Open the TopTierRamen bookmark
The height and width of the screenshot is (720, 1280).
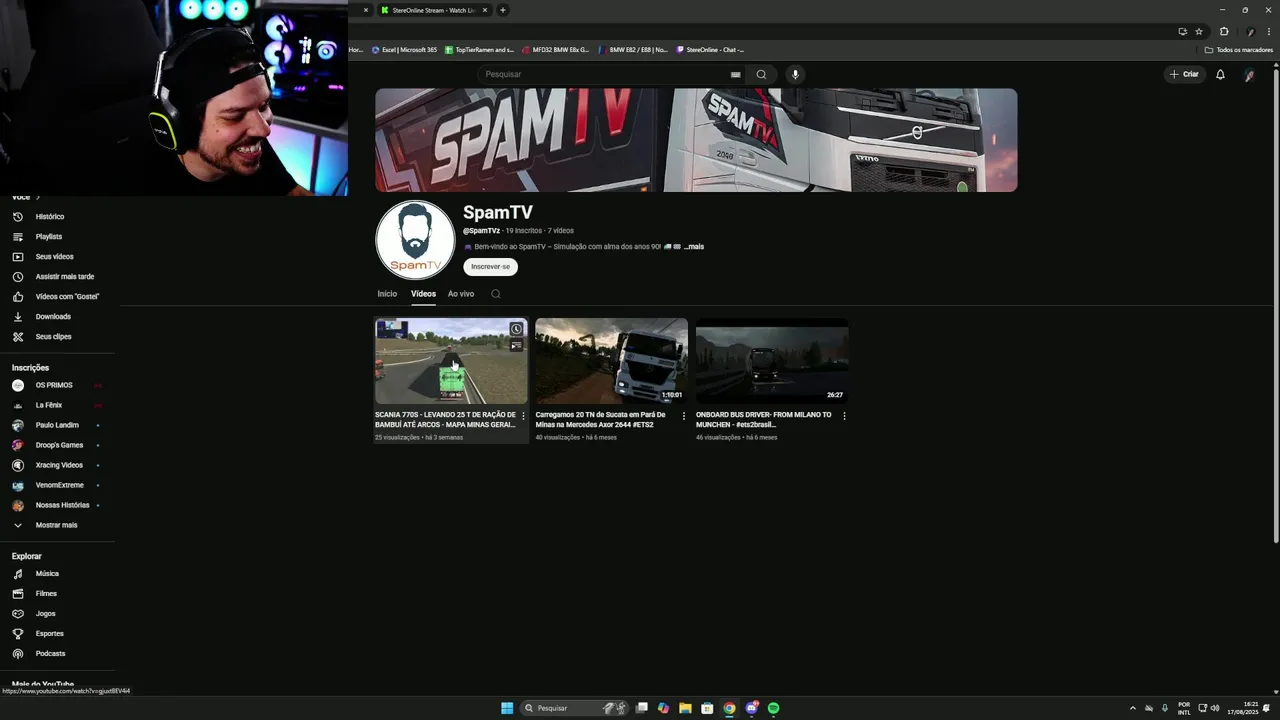coord(479,49)
